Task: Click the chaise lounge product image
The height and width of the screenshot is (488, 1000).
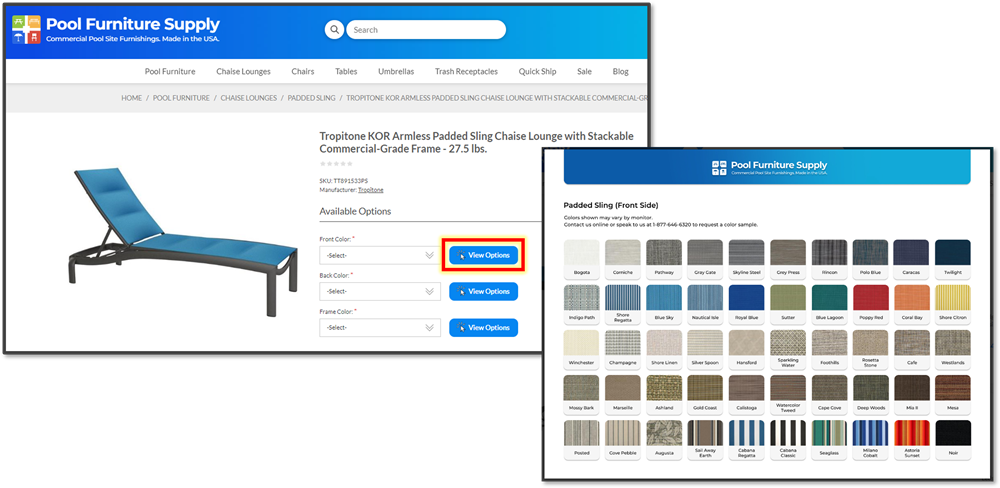Action: [182, 242]
